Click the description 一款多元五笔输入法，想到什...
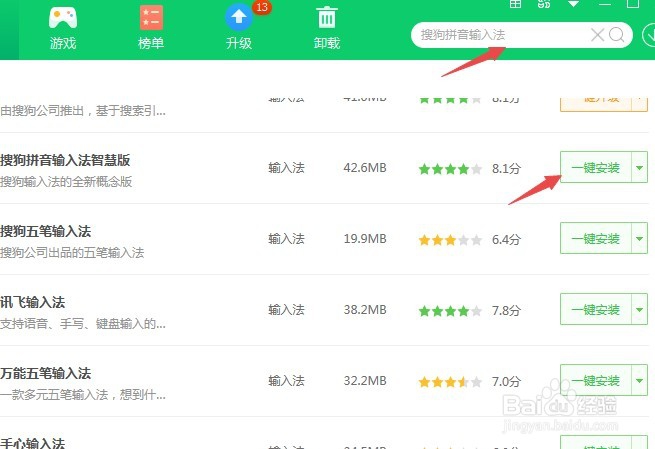 [x=83, y=395]
